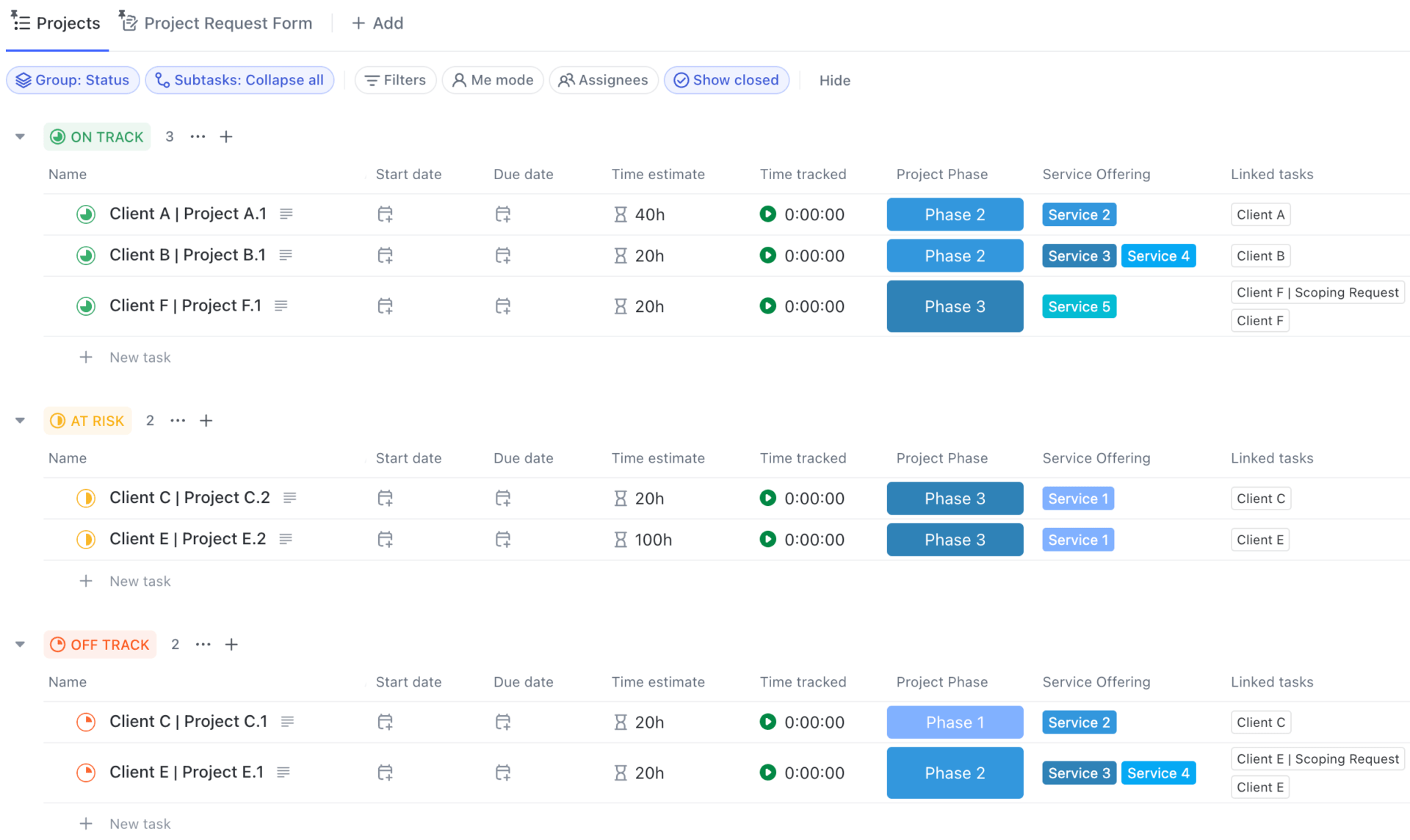1410x840 pixels.
Task: Open description icon next to Client E Project E.1
Action: tap(283, 772)
